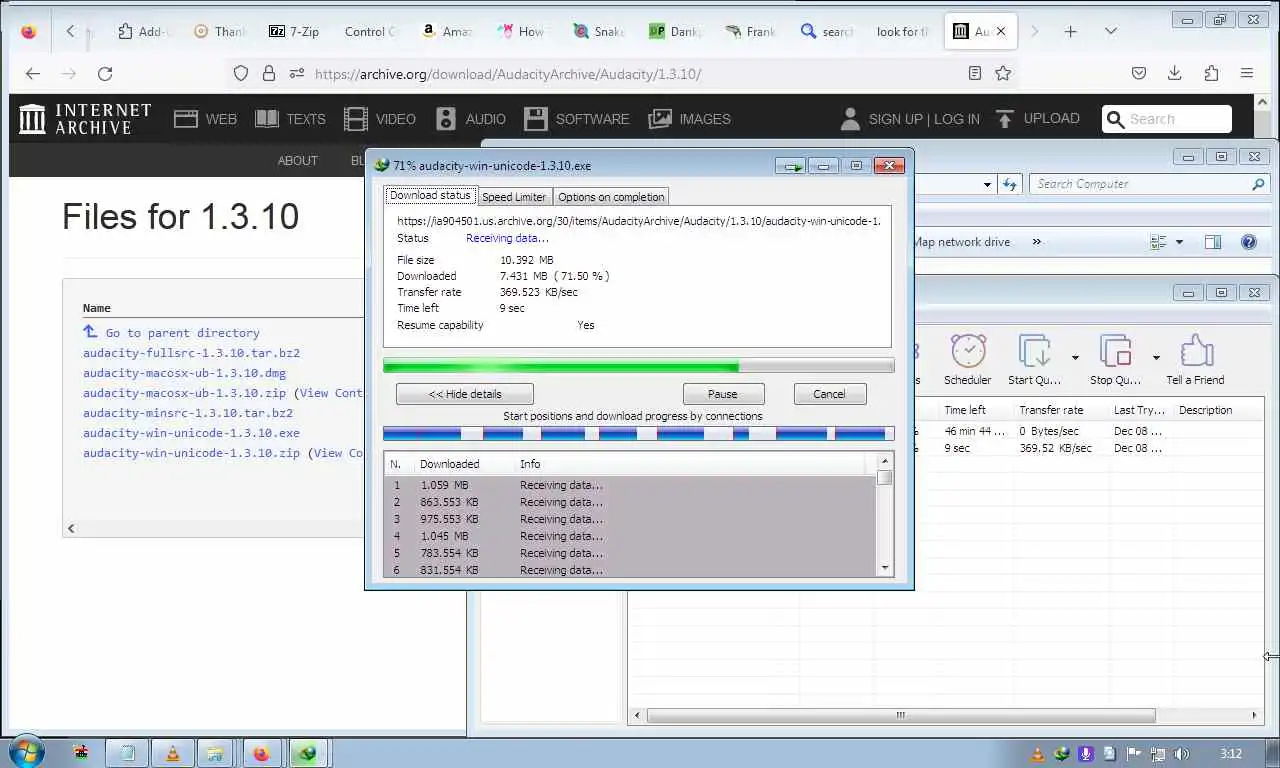Click the Firefox taskbar icon
This screenshot has height=768, width=1280.
click(261, 753)
